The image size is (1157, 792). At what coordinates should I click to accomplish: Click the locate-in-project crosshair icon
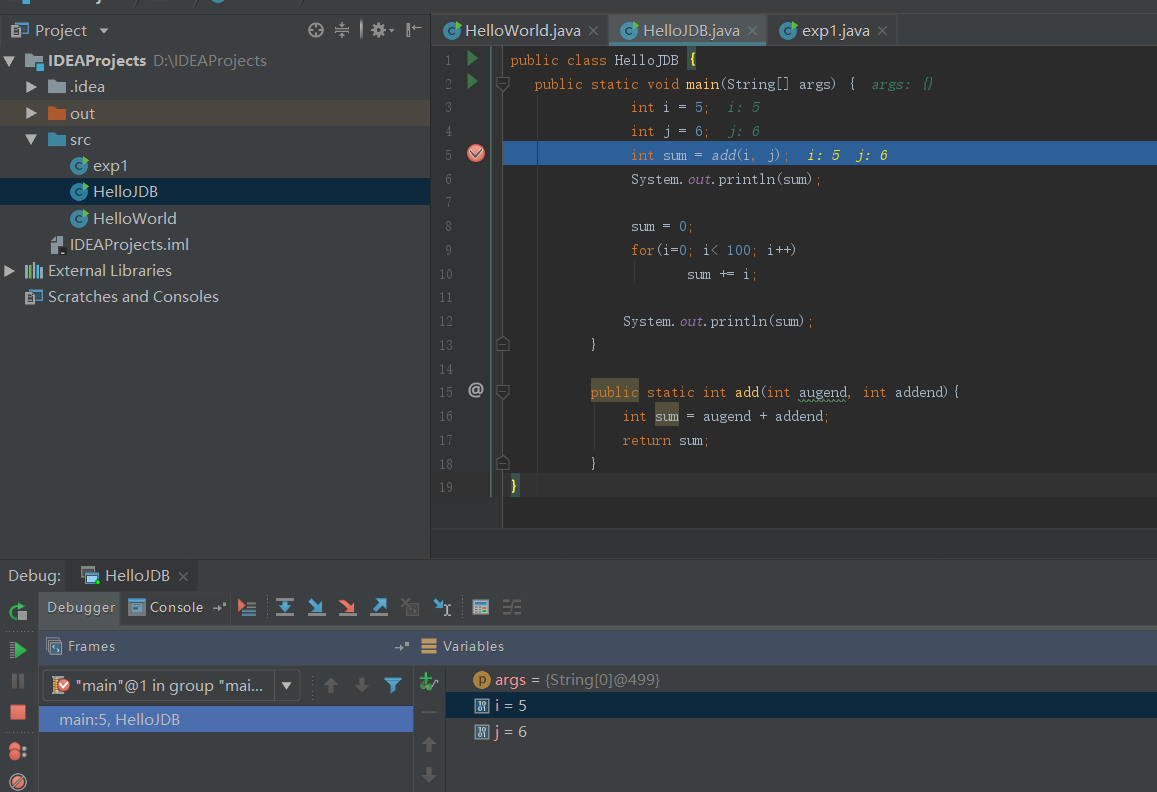[x=316, y=30]
